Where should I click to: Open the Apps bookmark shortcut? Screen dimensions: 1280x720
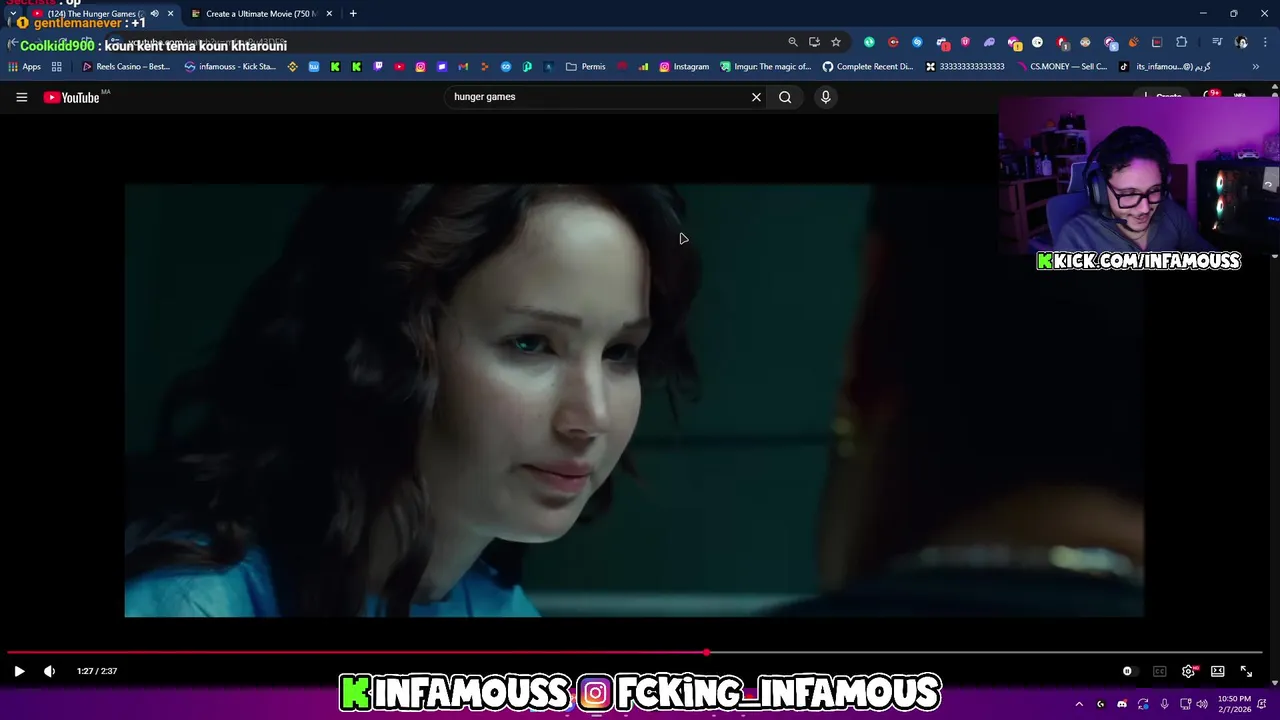pos(24,67)
